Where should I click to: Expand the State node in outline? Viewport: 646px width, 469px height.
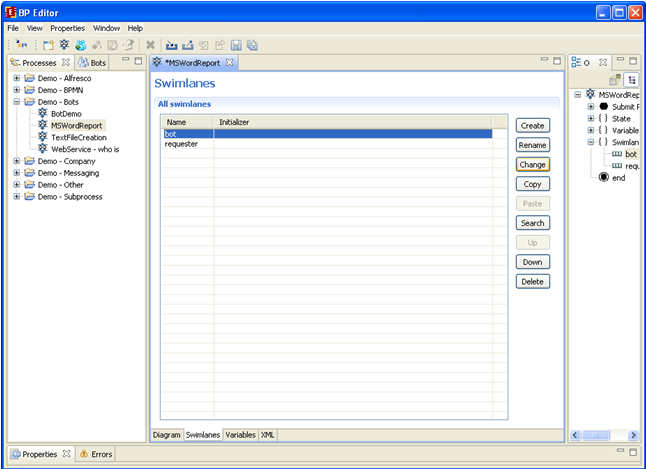[x=591, y=118]
